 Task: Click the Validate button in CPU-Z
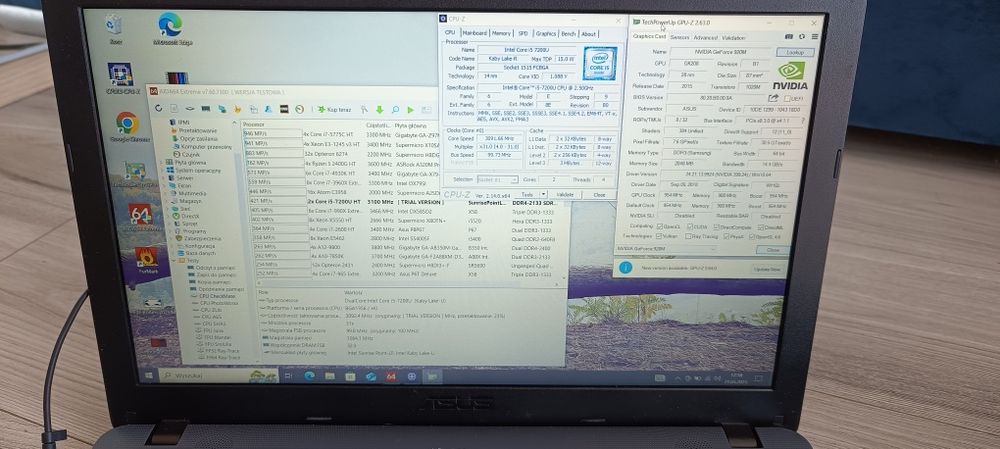[x=565, y=195]
